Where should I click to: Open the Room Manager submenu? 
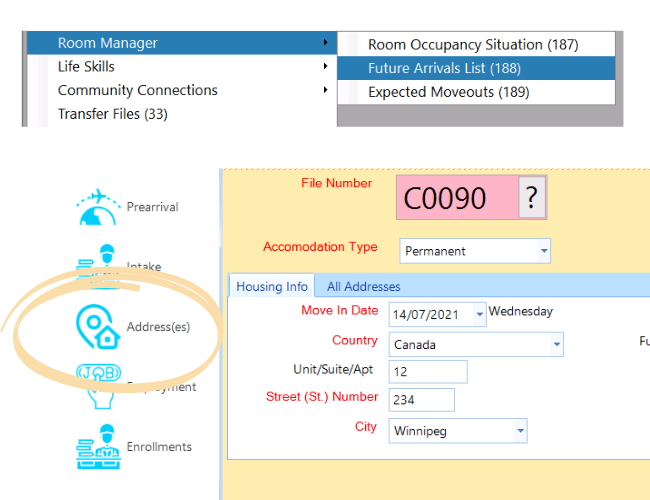(180, 43)
